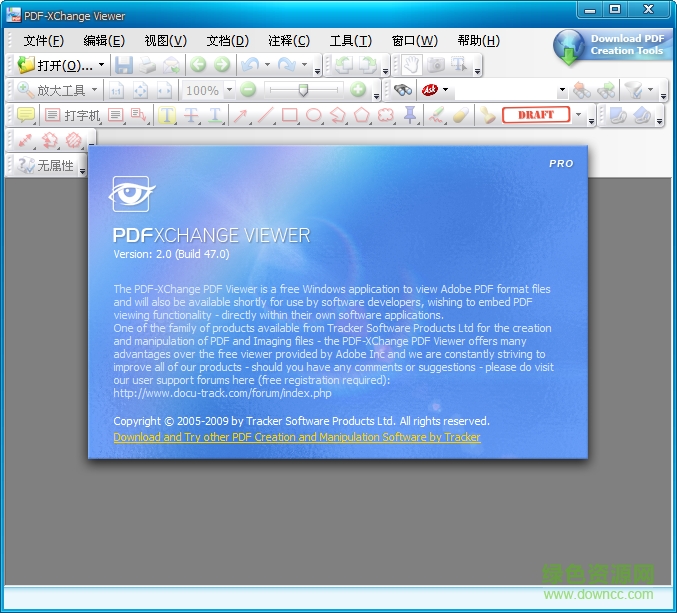Expand the 打开 (Open) dropdown arrow

101,66
